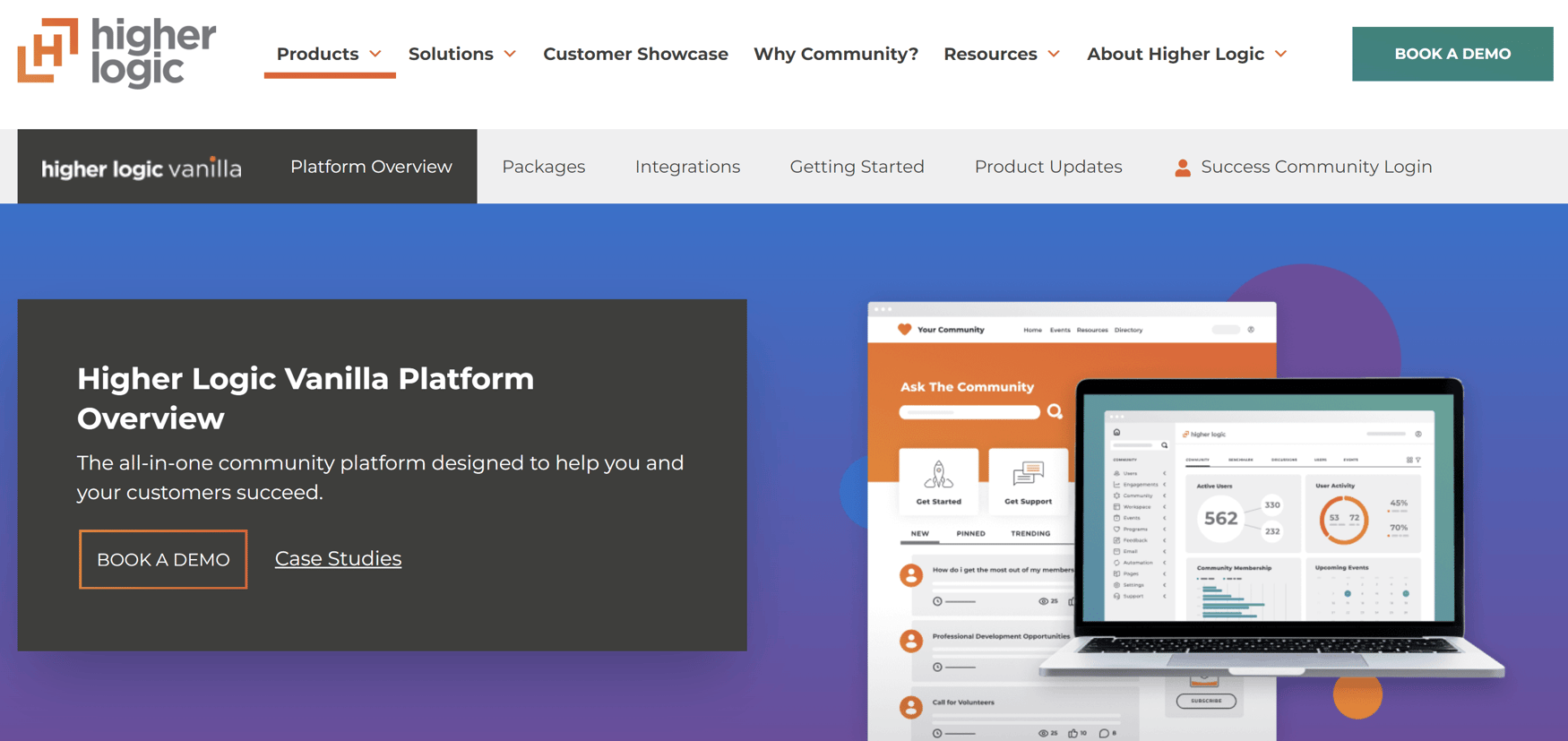This screenshot has width=1568, height=741.
Task: Expand the Resources chevron arrow
Action: pos(1054,54)
